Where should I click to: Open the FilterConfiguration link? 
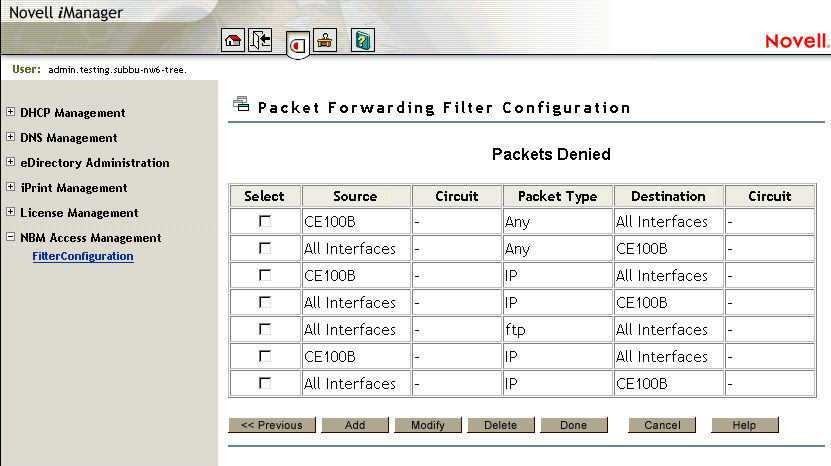click(83, 256)
